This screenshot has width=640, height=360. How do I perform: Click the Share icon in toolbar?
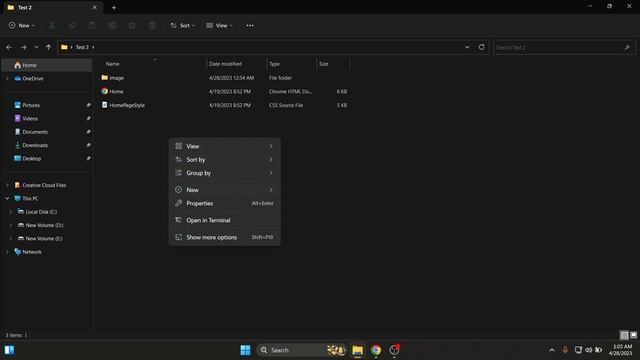coord(132,25)
